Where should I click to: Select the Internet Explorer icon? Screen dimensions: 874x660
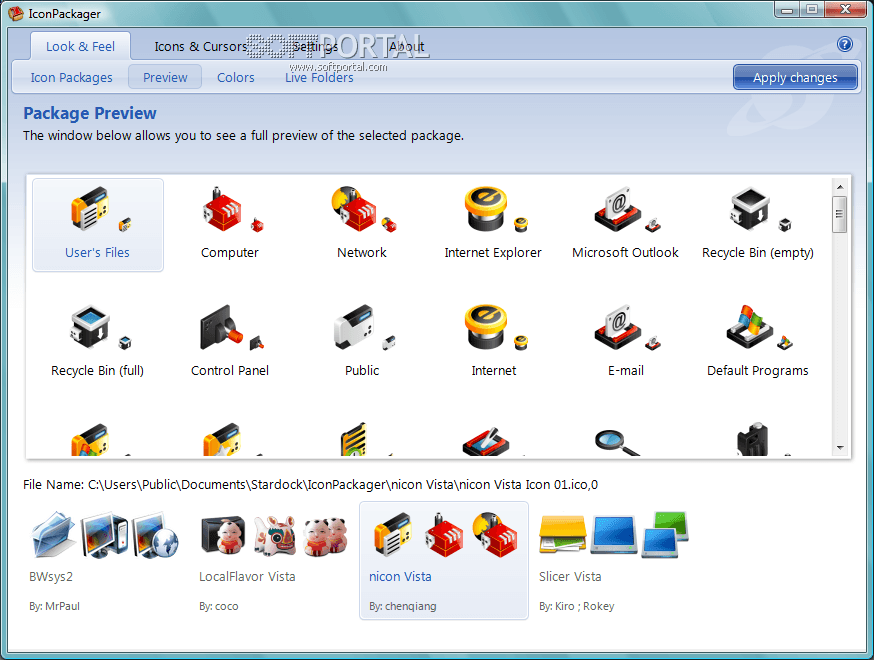tap(493, 225)
